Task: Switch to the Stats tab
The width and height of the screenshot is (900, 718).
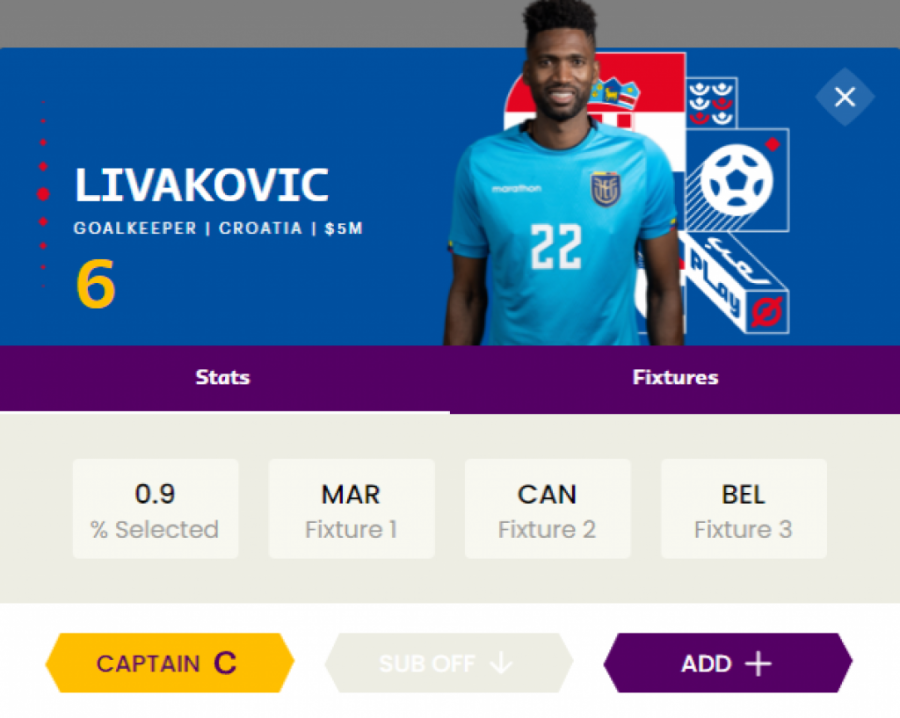Action: 223,378
